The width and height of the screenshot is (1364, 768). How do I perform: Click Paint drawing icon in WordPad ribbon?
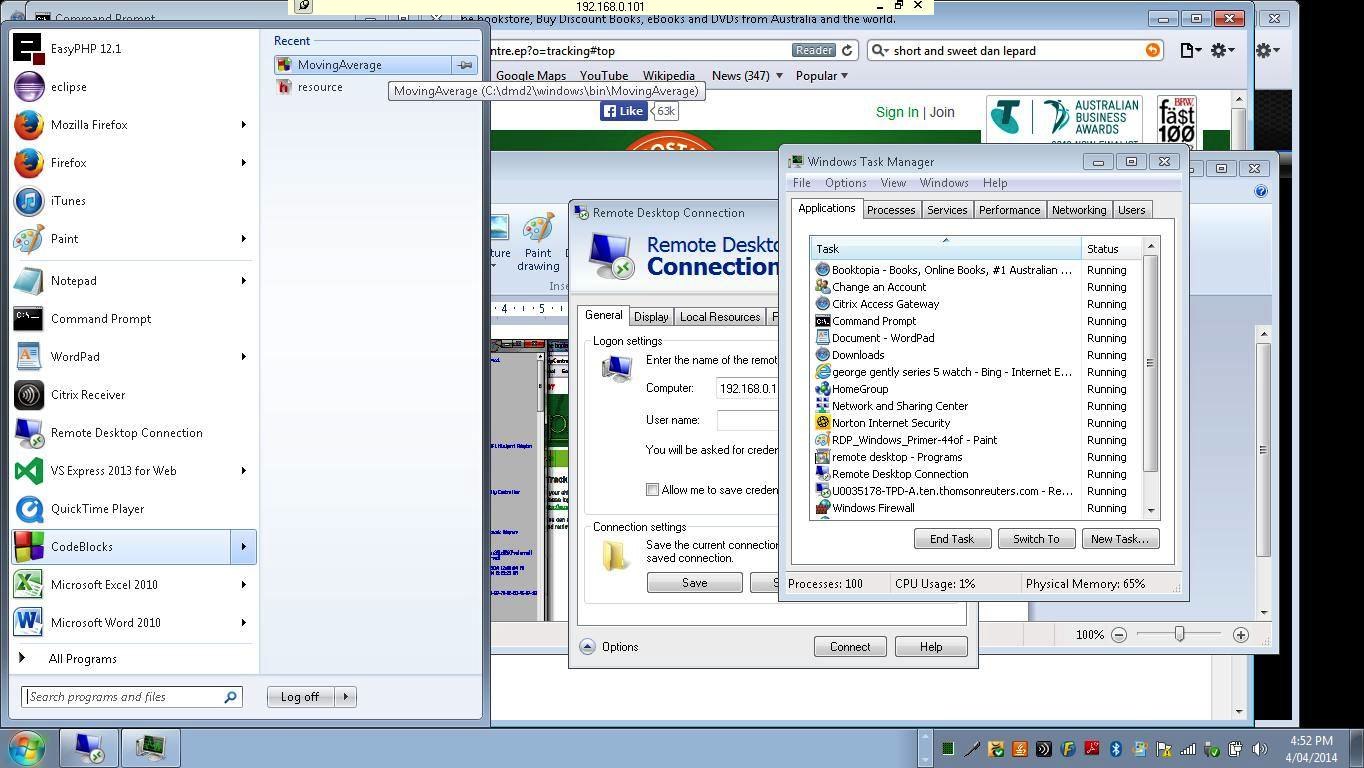click(538, 242)
